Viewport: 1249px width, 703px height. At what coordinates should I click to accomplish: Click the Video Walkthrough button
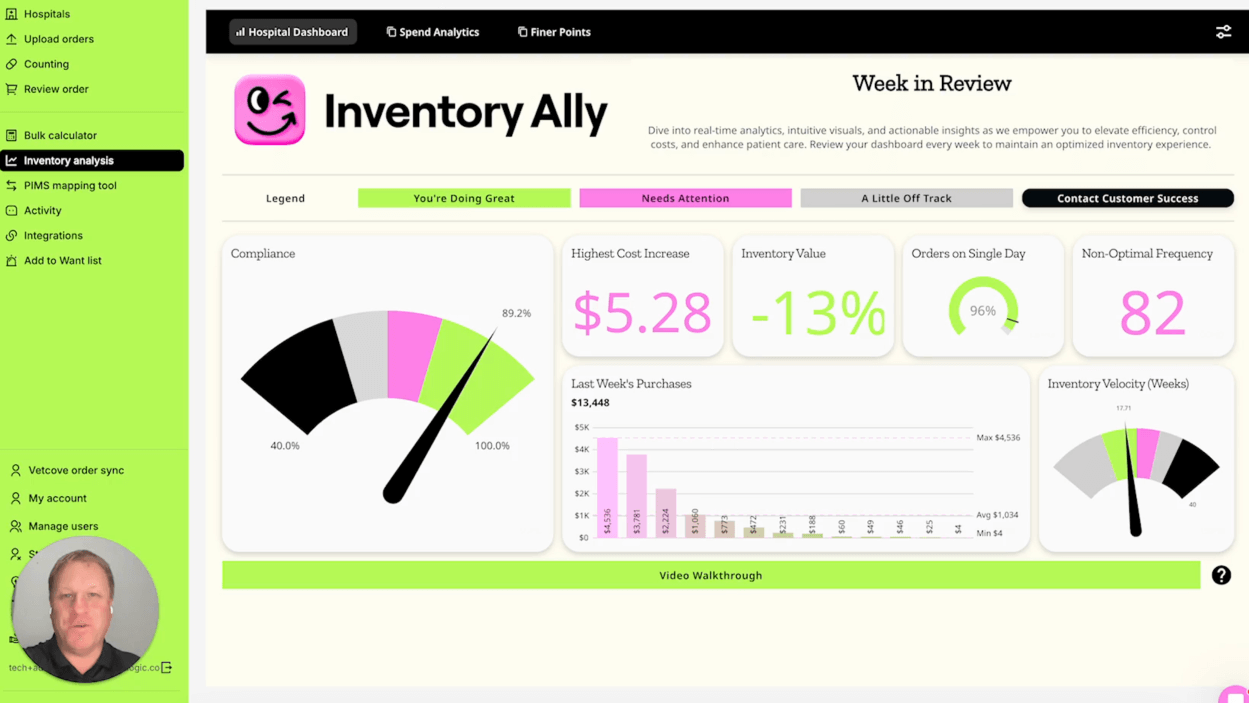click(711, 575)
